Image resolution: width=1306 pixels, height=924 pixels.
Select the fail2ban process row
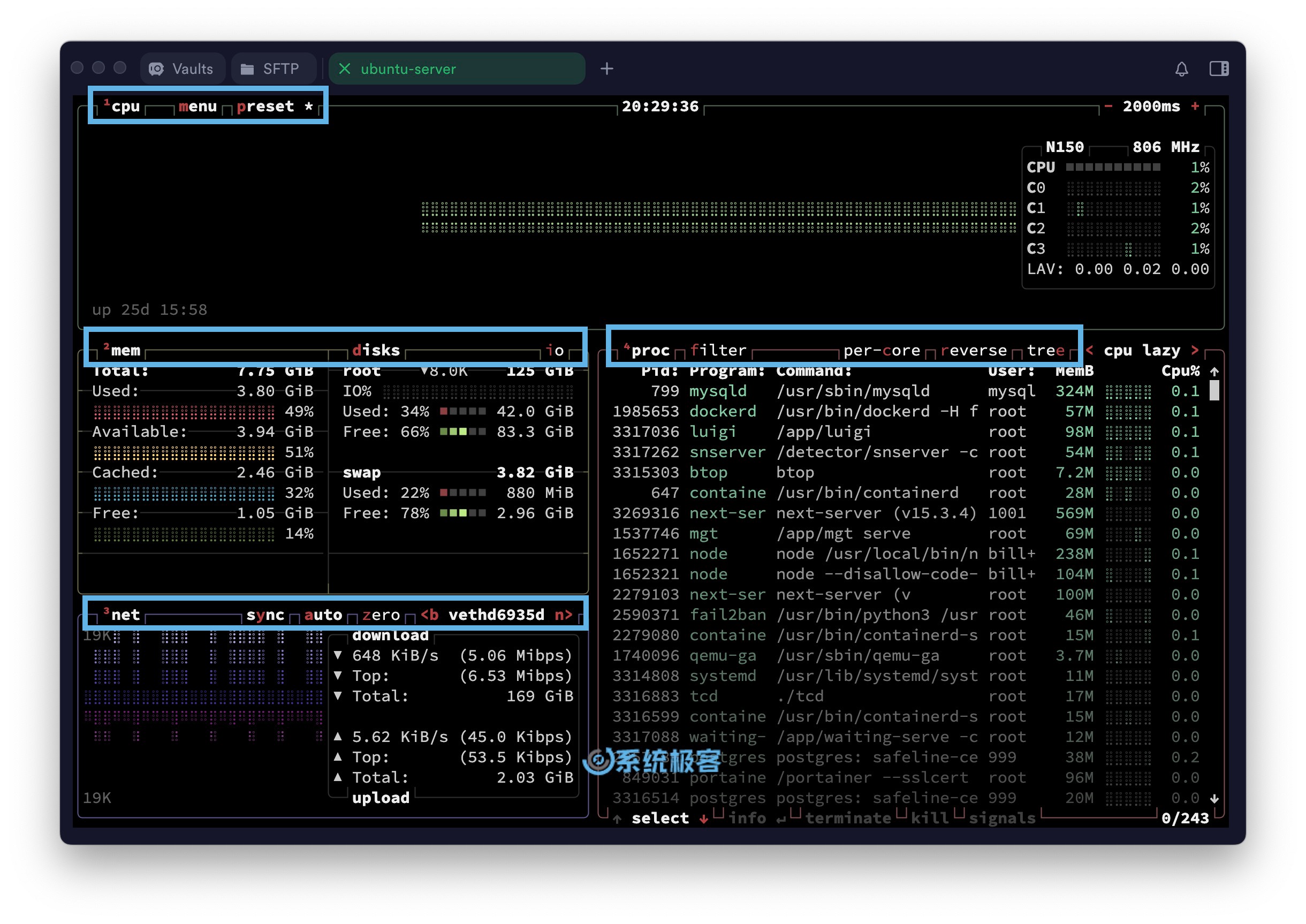pos(906,615)
